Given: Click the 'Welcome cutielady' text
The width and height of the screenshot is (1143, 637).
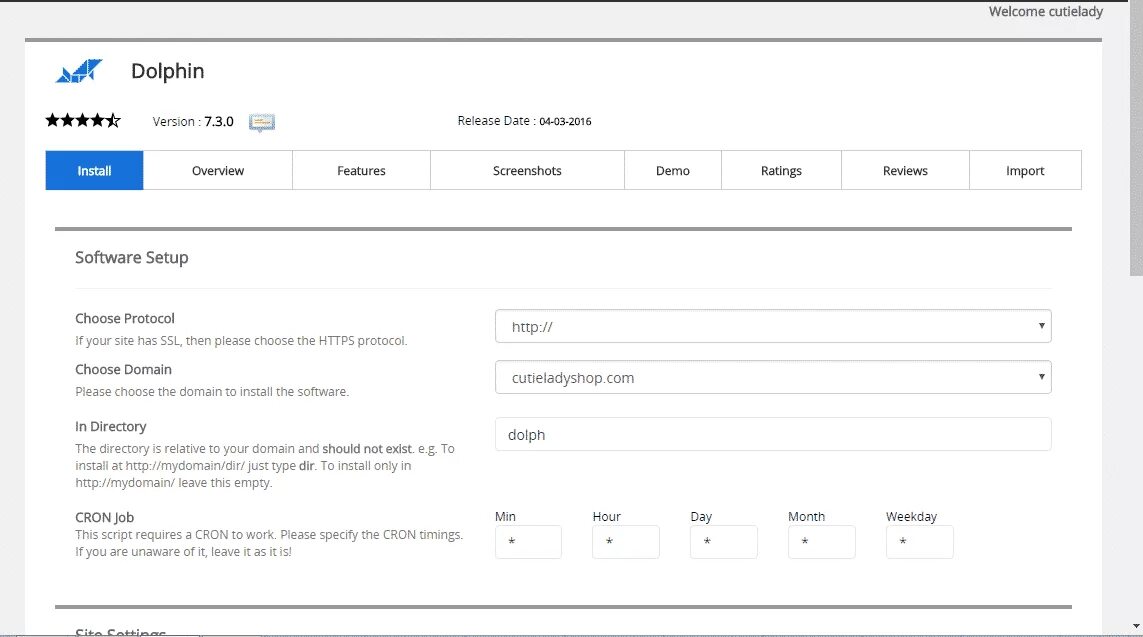Looking at the screenshot, I should tap(1045, 12).
